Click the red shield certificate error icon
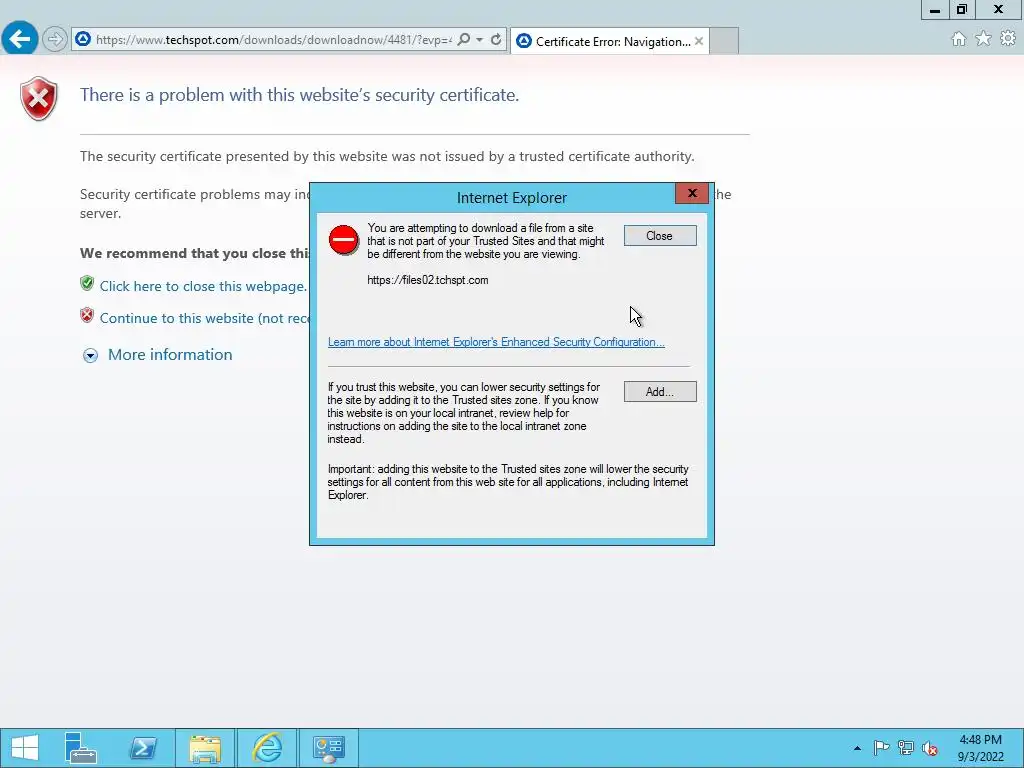The width and height of the screenshot is (1024, 768). [x=39, y=99]
